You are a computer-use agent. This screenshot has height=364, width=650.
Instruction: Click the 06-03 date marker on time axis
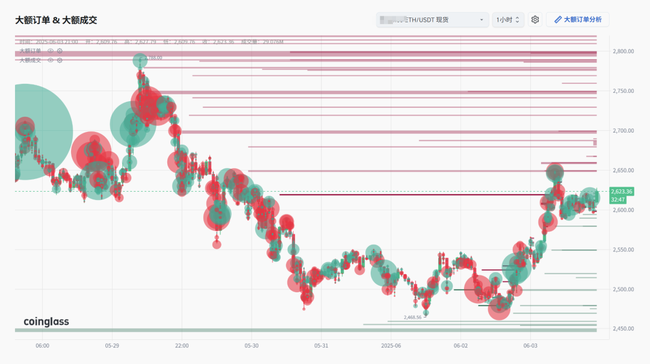pyautogui.click(x=530, y=345)
